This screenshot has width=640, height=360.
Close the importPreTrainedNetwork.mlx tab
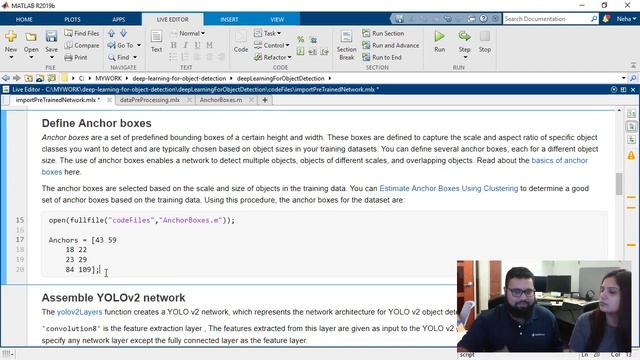[109, 100]
